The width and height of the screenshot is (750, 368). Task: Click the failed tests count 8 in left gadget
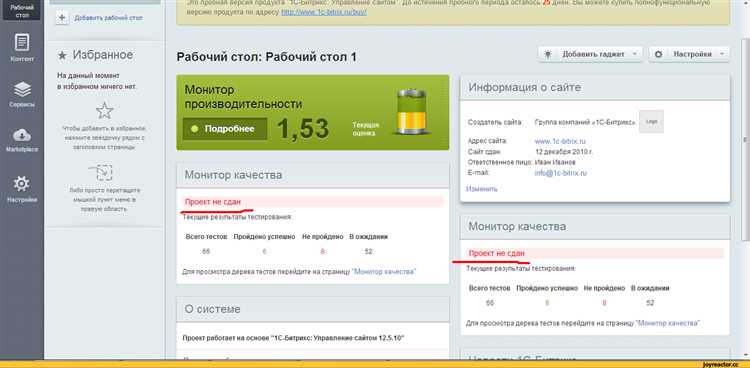coord(322,251)
